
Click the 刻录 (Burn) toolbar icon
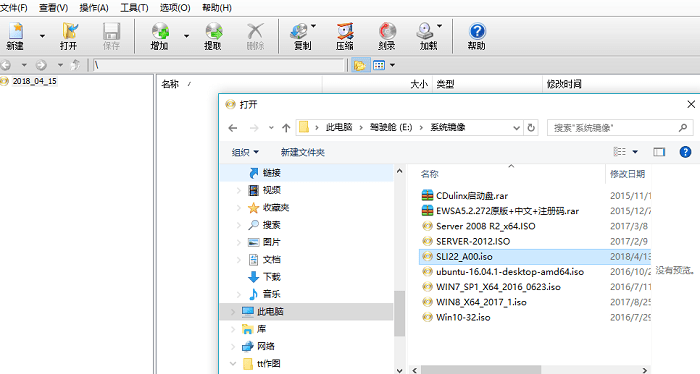pos(387,36)
